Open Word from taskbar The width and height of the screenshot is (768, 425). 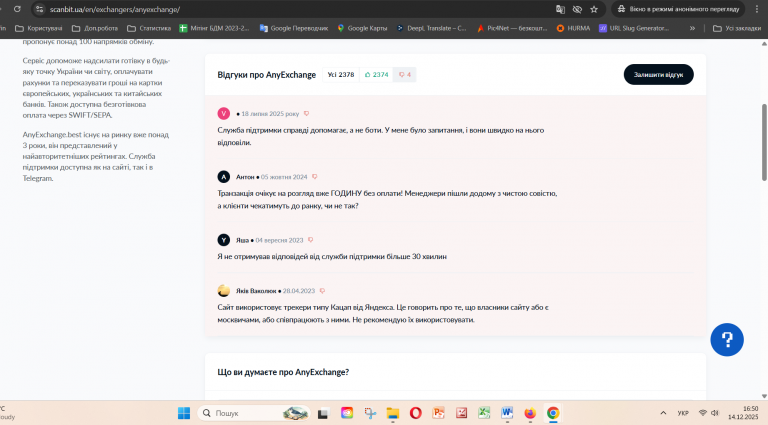click(x=507, y=413)
